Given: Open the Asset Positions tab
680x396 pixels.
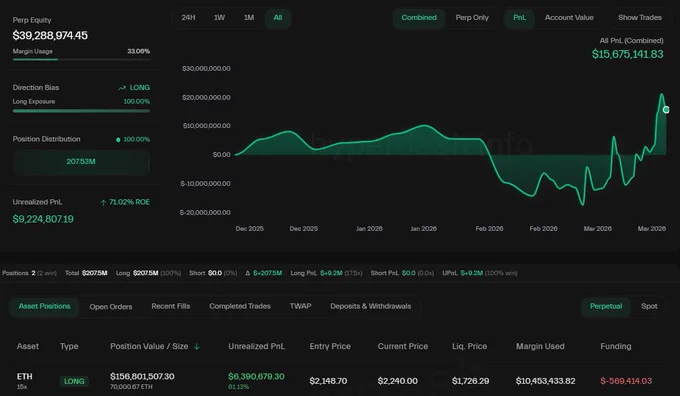Looking at the screenshot, I should pos(44,306).
